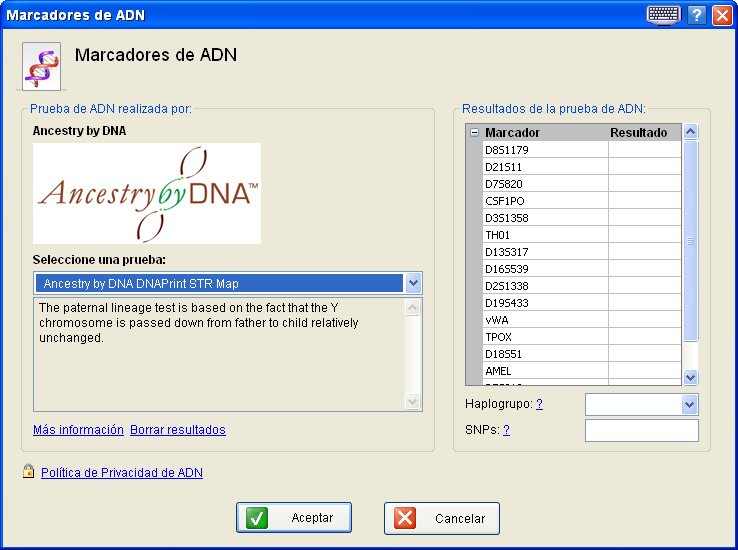Click the SNPs text input field

(x=641, y=430)
